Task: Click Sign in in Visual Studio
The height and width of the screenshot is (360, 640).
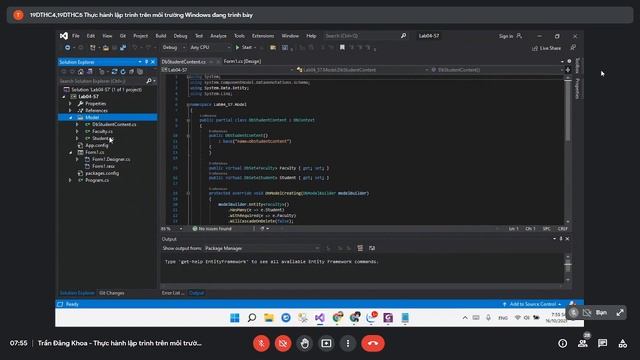Action: coord(510,36)
